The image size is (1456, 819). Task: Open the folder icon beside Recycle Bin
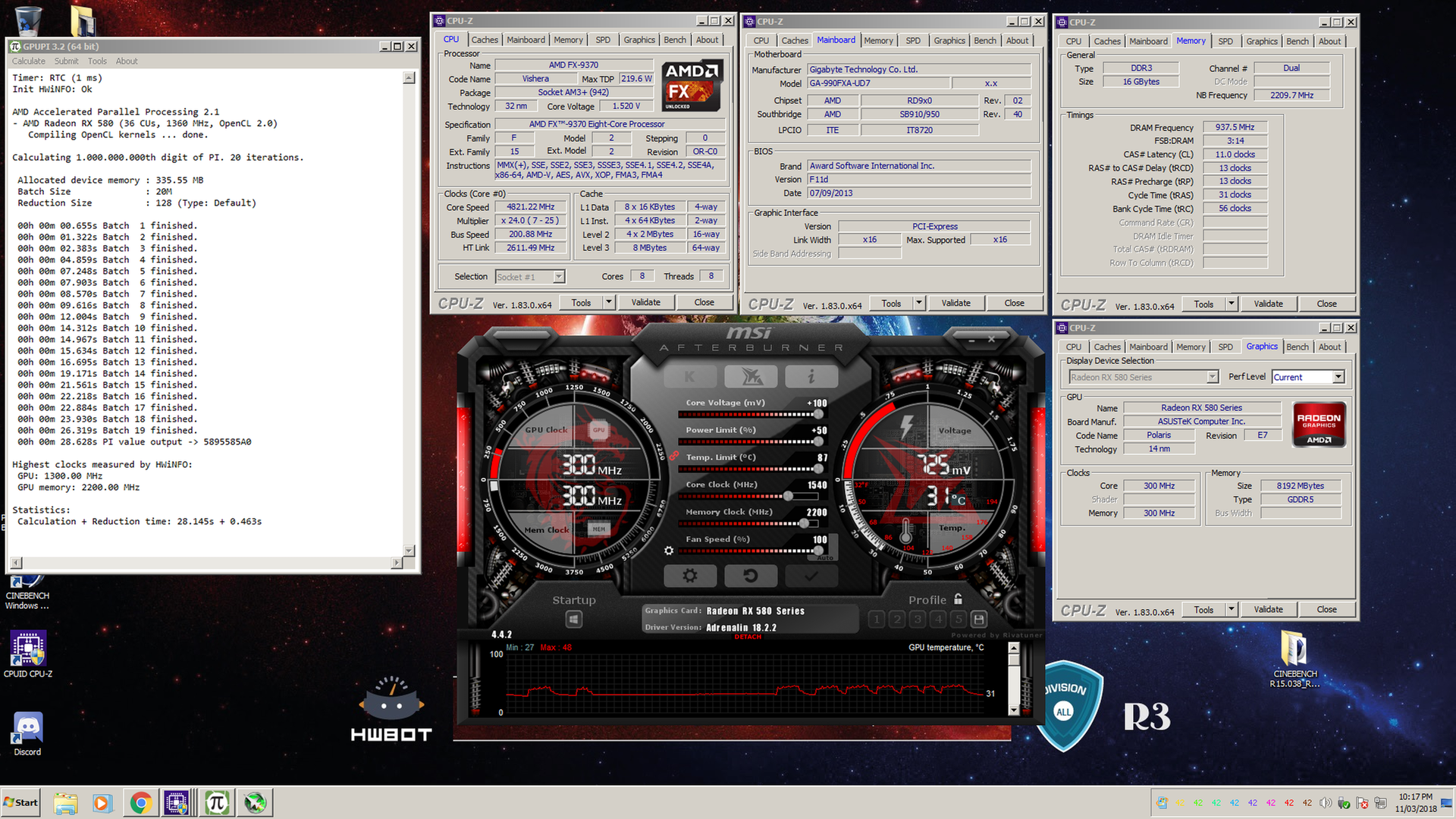[83, 20]
